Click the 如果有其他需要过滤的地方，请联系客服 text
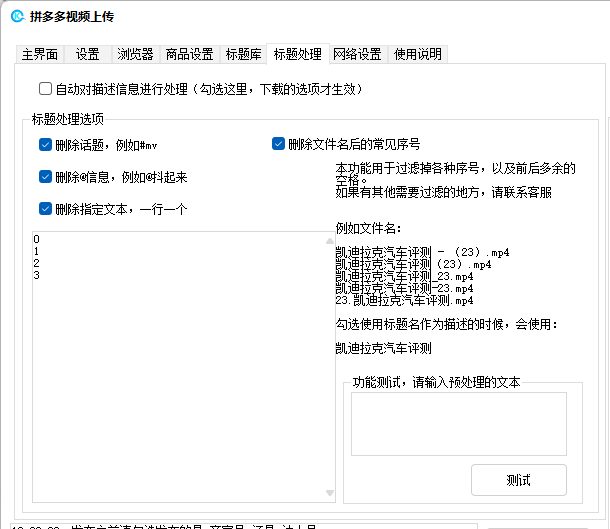Image resolution: width=610 pixels, height=529 pixels. tap(443, 192)
